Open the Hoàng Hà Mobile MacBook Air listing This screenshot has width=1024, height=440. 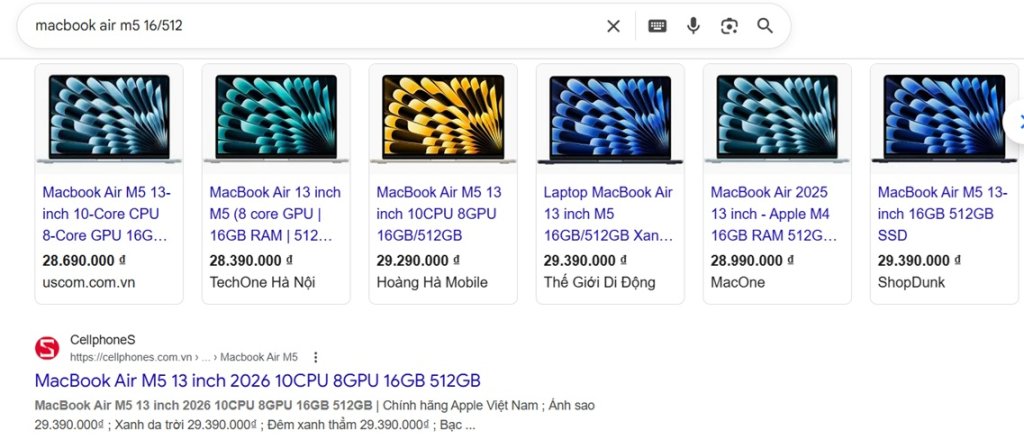coord(439,213)
